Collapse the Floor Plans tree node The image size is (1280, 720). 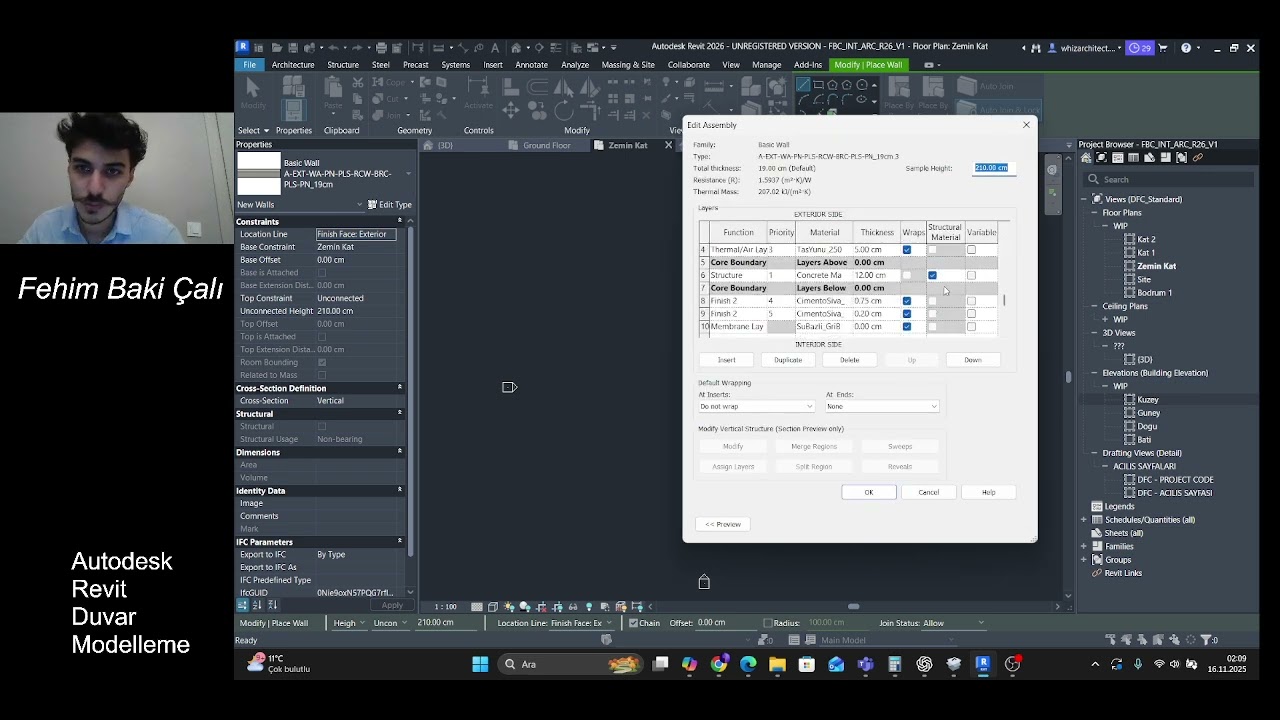(1096, 213)
